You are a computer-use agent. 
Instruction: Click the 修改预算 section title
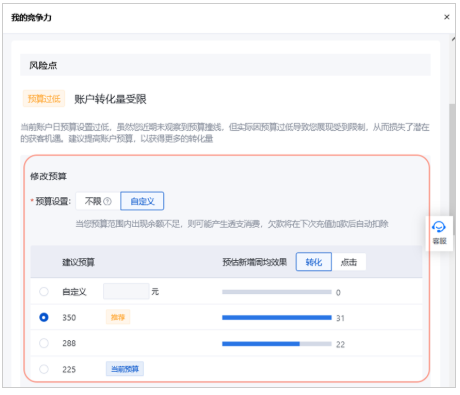pos(48,176)
